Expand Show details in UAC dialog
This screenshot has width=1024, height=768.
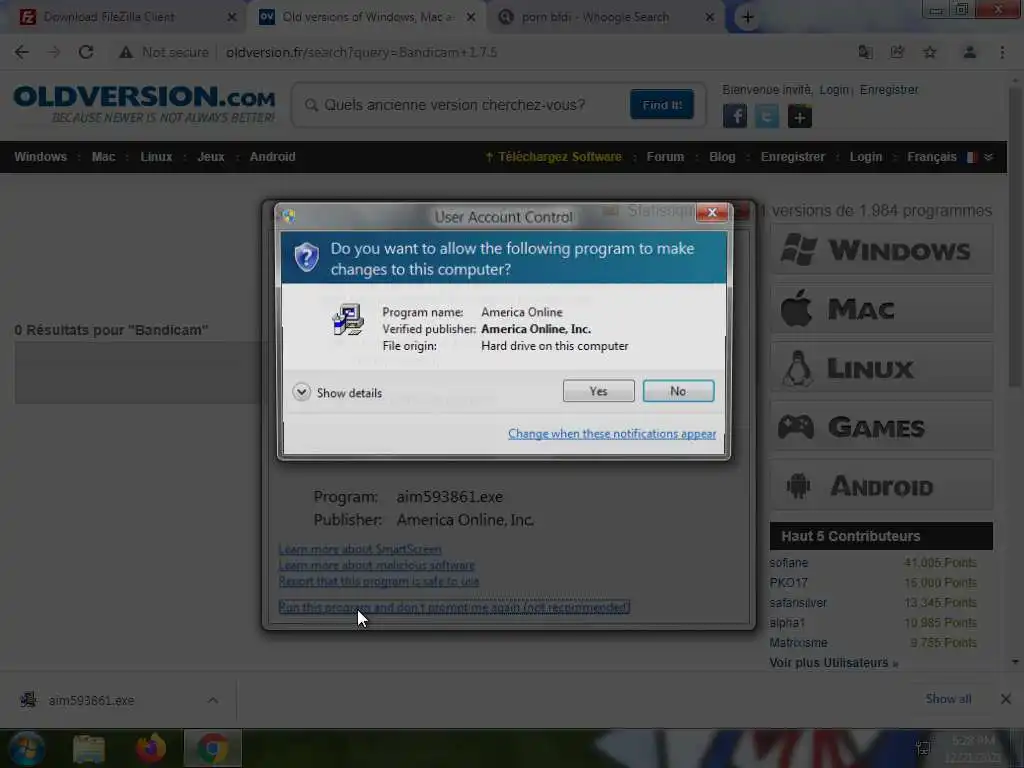(x=337, y=392)
